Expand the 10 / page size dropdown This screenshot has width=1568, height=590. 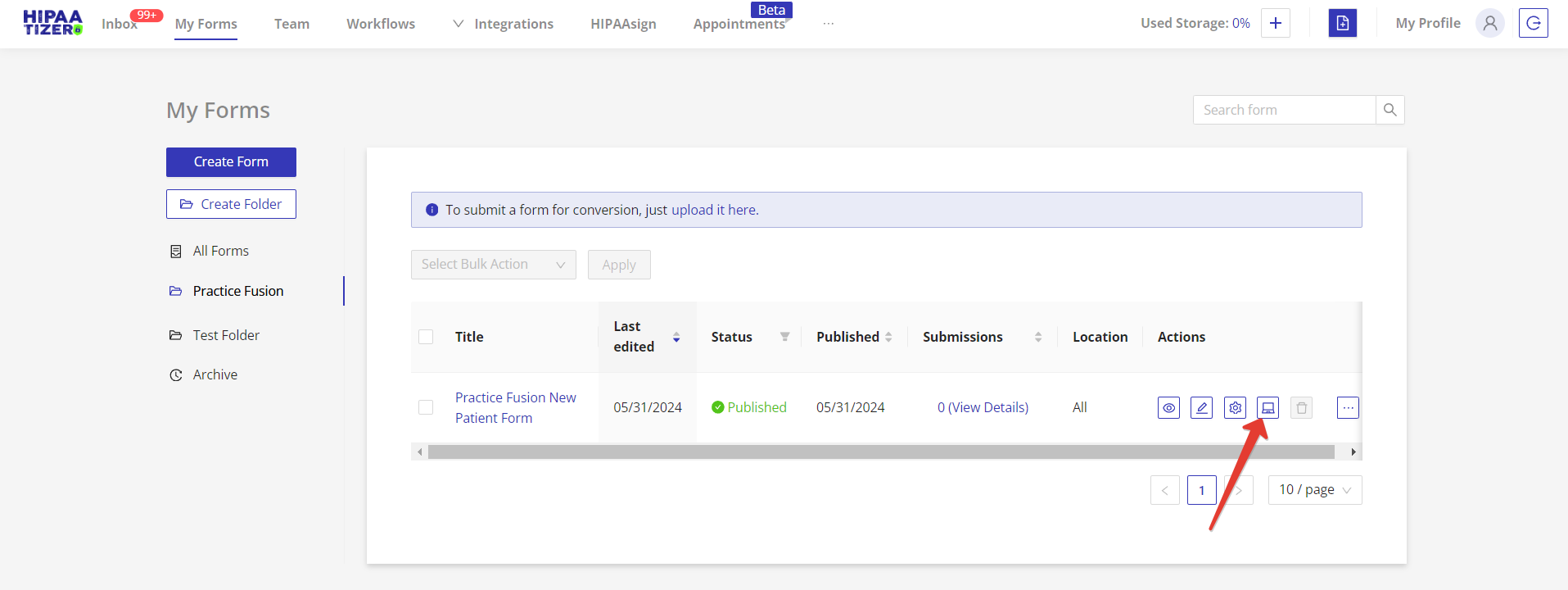point(1314,490)
